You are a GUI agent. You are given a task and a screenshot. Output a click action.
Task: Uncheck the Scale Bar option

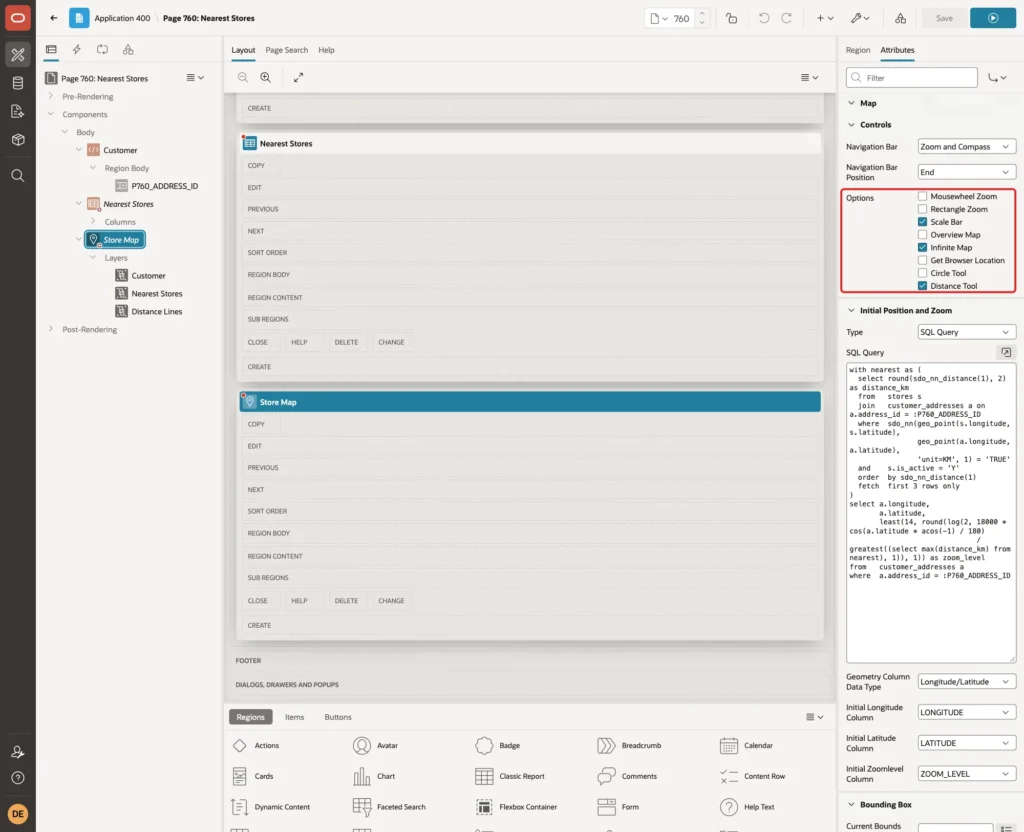coord(922,222)
